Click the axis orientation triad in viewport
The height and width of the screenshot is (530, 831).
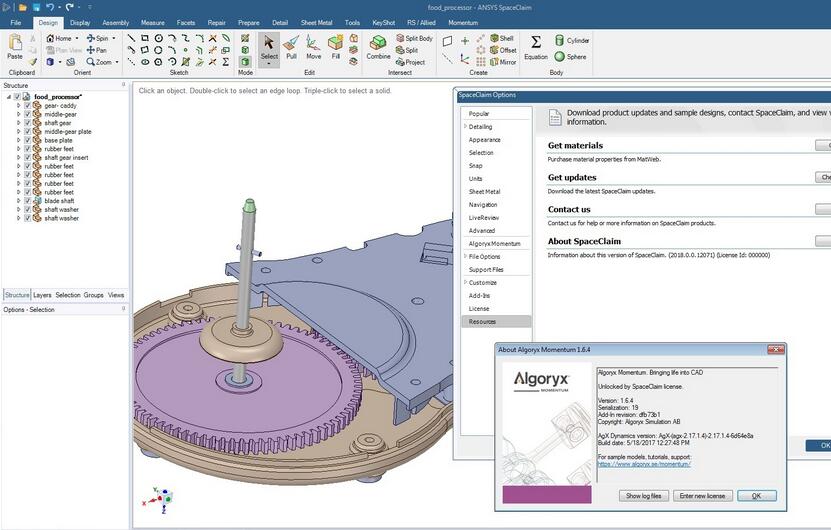click(x=160, y=499)
